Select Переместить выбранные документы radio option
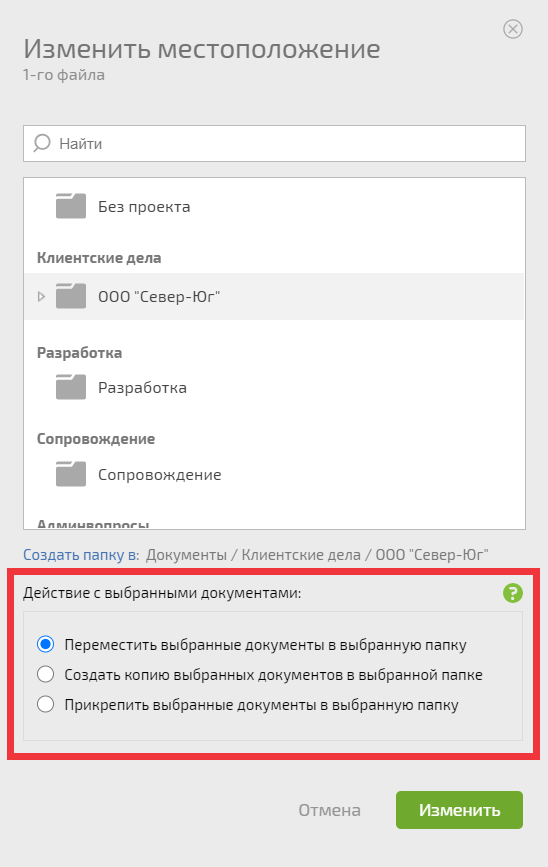Viewport: 548px width, 867px height. tap(45, 644)
